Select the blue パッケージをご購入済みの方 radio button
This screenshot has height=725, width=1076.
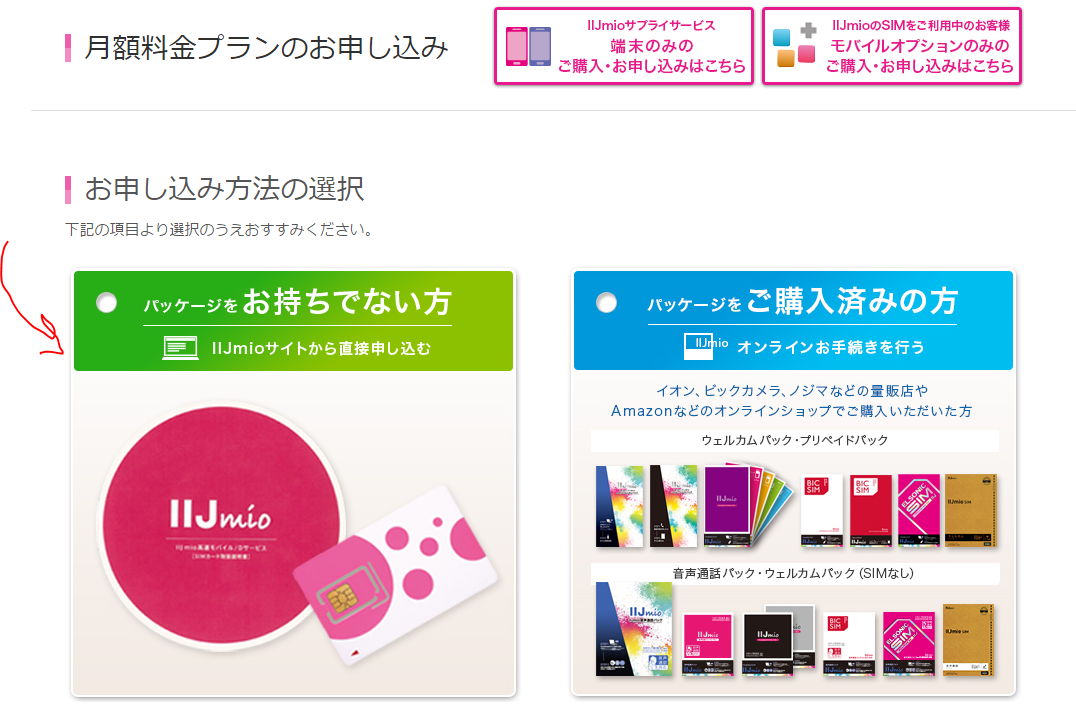tap(607, 302)
